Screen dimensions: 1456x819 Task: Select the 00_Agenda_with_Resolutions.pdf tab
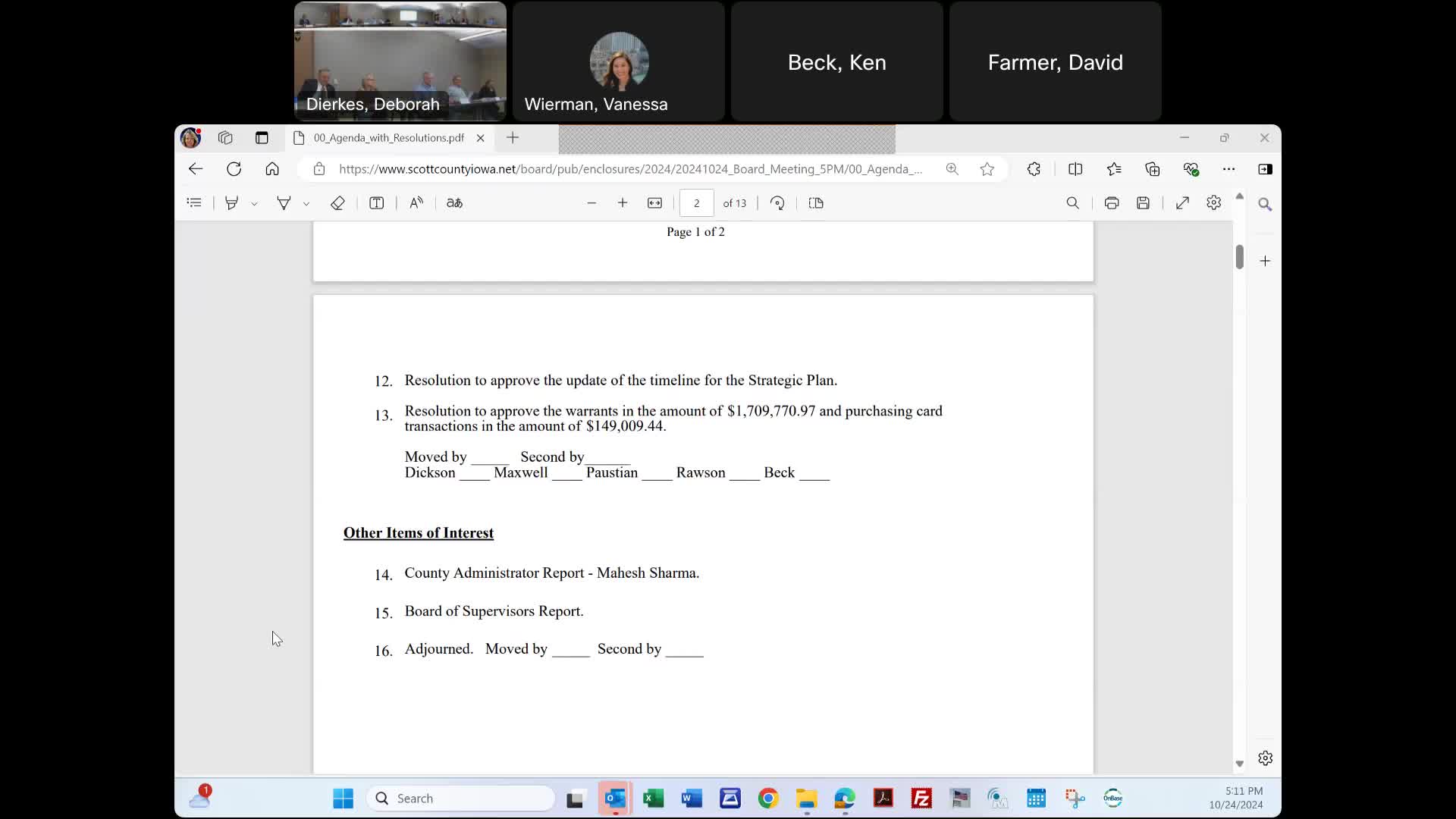click(x=389, y=137)
